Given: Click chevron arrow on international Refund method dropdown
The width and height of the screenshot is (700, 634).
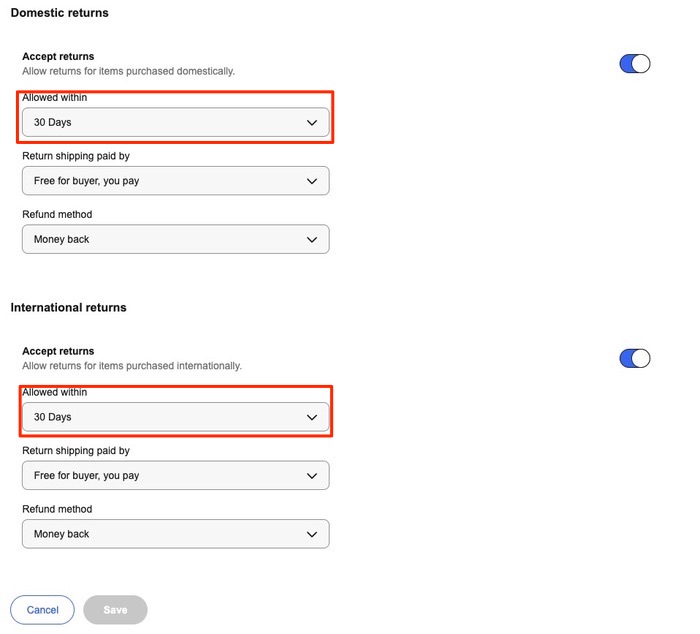Looking at the screenshot, I should (312, 534).
